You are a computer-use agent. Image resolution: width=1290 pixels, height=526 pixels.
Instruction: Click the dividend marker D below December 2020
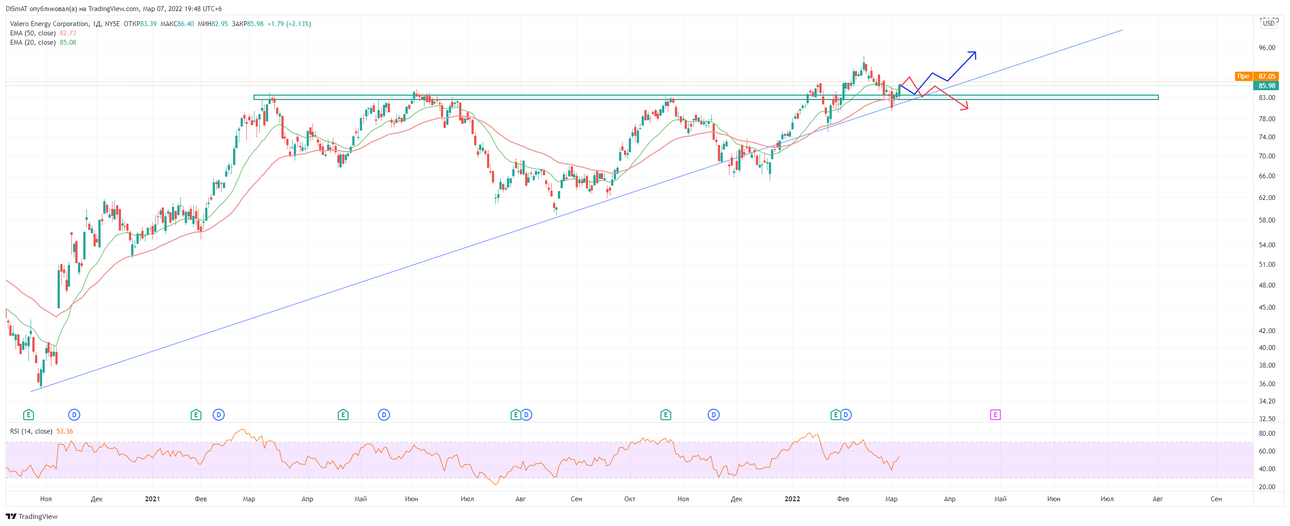74,414
